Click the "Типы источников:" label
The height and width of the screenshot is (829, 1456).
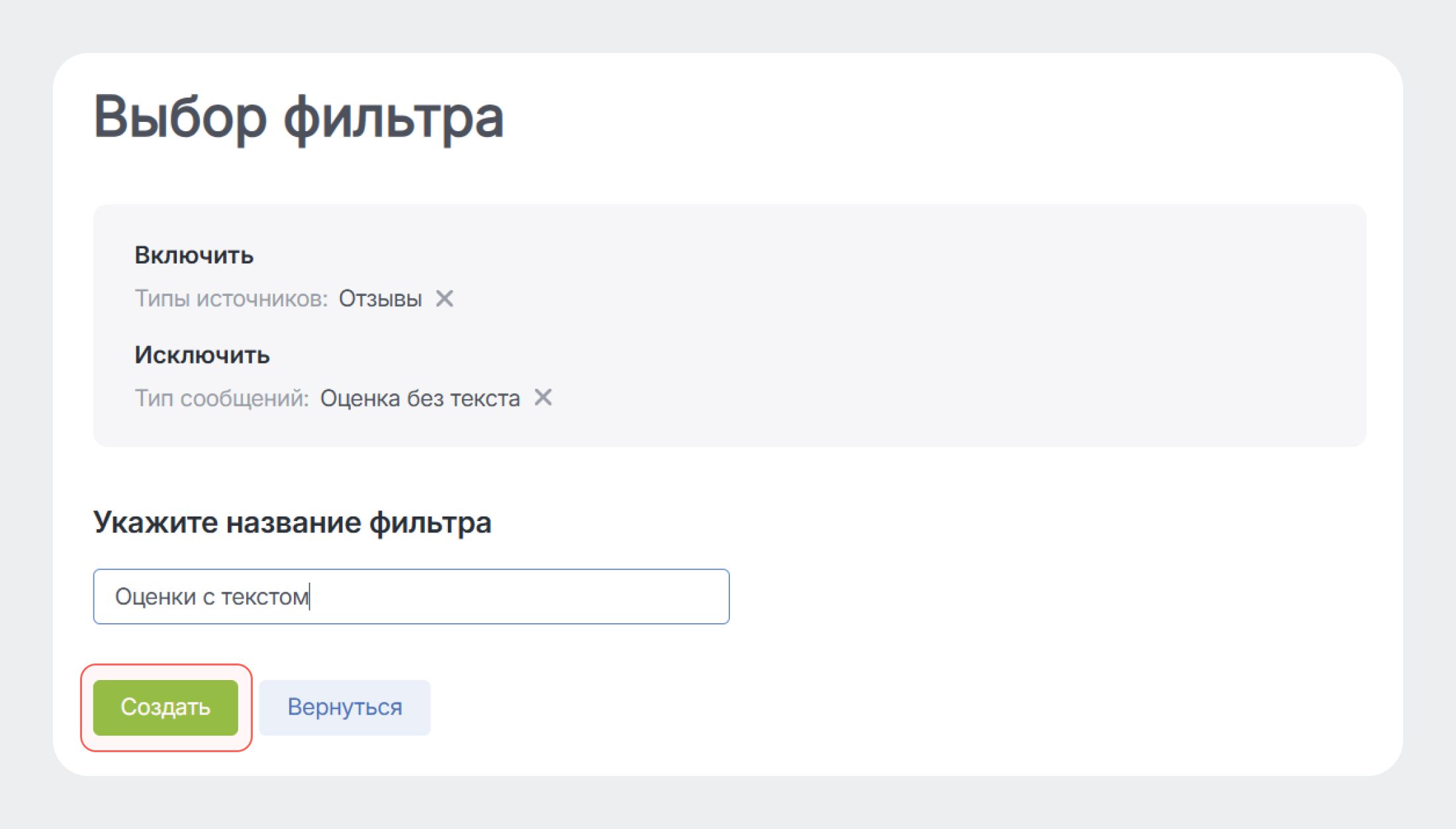tap(231, 299)
